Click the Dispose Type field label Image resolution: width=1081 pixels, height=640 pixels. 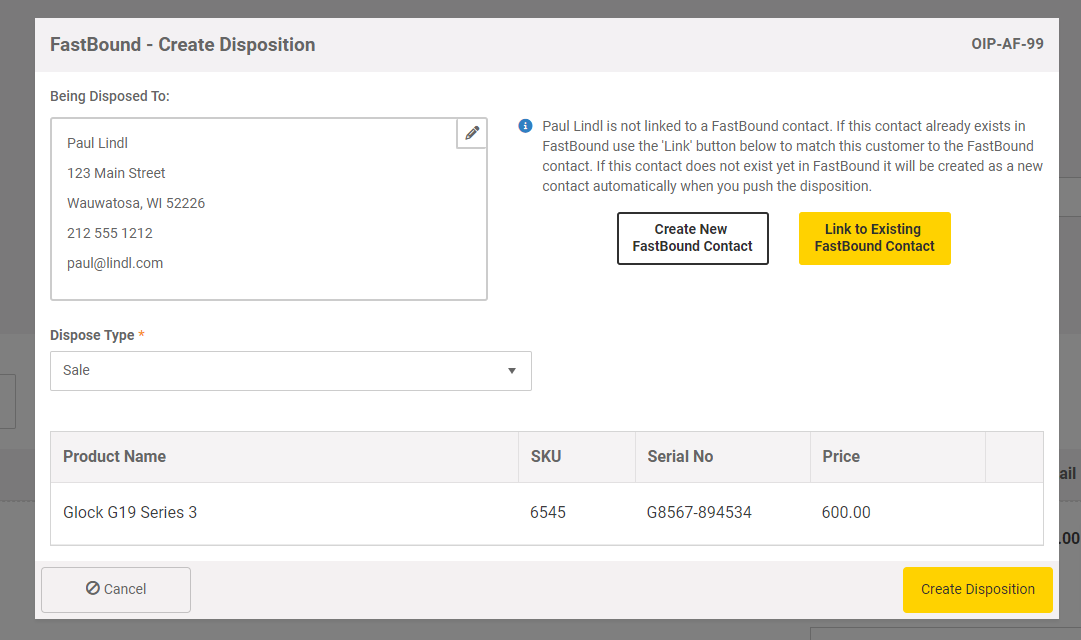(x=92, y=335)
